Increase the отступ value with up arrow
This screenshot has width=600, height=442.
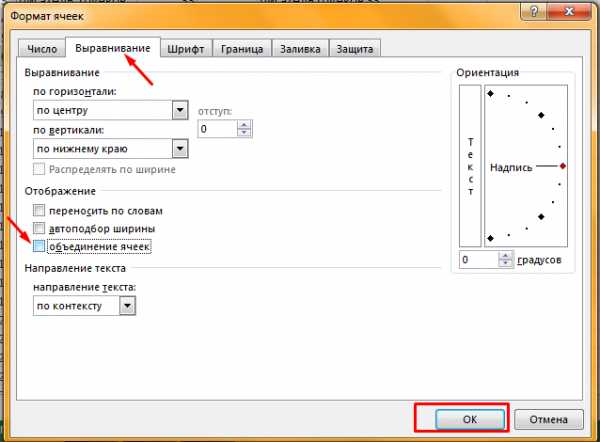point(244,125)
